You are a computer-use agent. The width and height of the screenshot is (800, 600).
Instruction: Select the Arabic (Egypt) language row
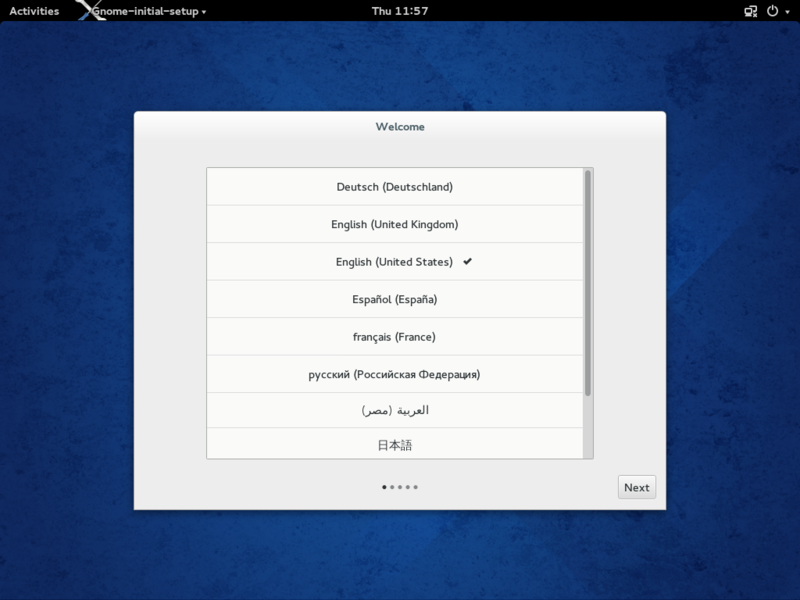point(394,410)
